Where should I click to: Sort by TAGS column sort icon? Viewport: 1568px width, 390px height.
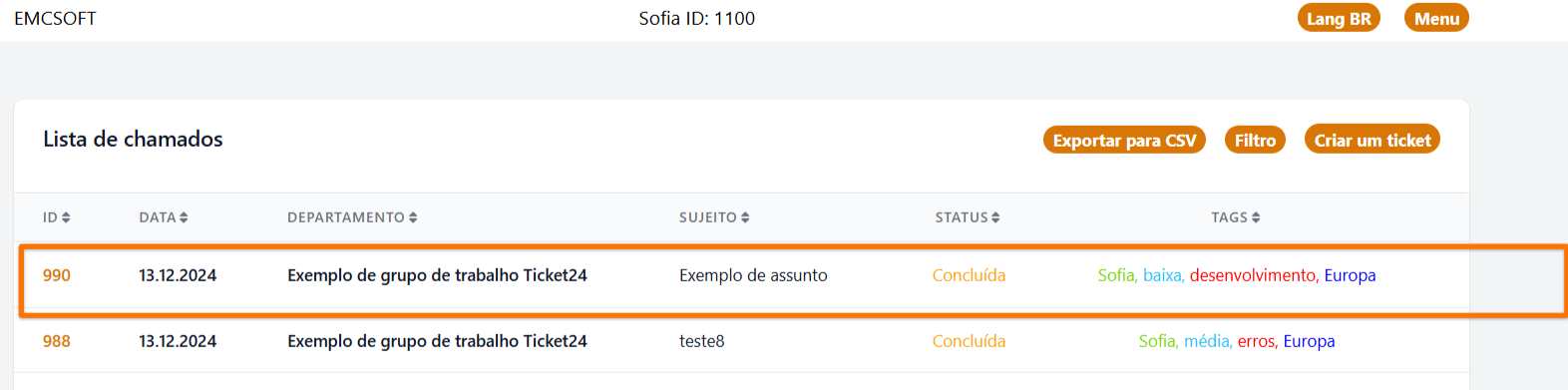point(1256,217)
